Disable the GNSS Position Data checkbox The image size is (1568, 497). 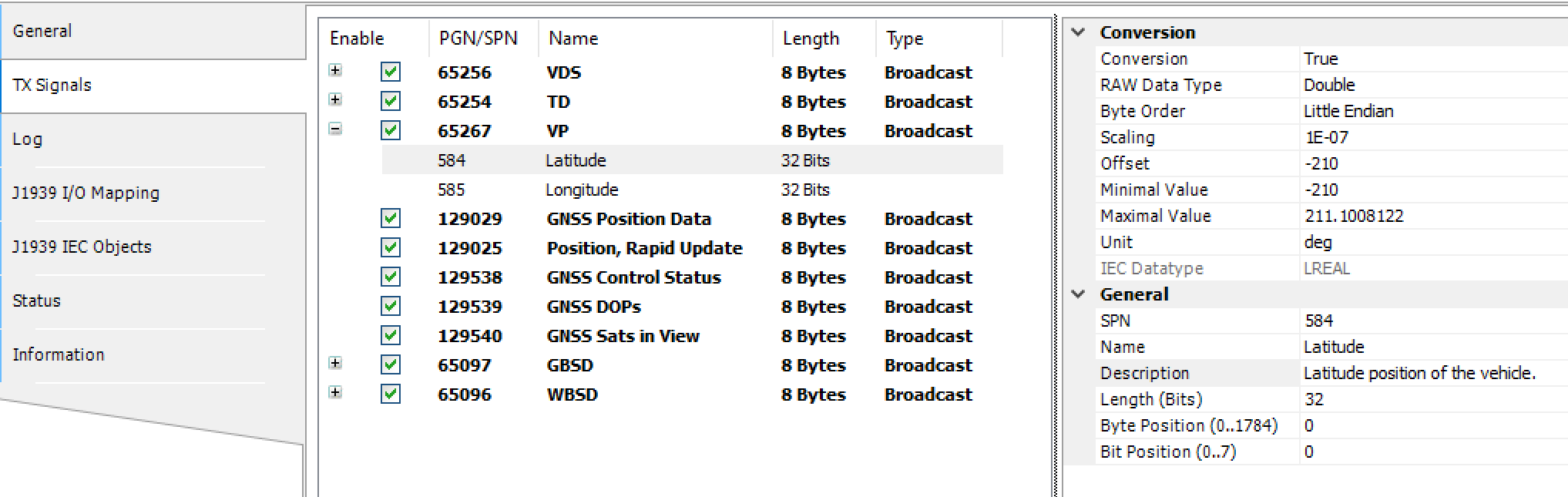pyautogui.click(x=391, y=219)
